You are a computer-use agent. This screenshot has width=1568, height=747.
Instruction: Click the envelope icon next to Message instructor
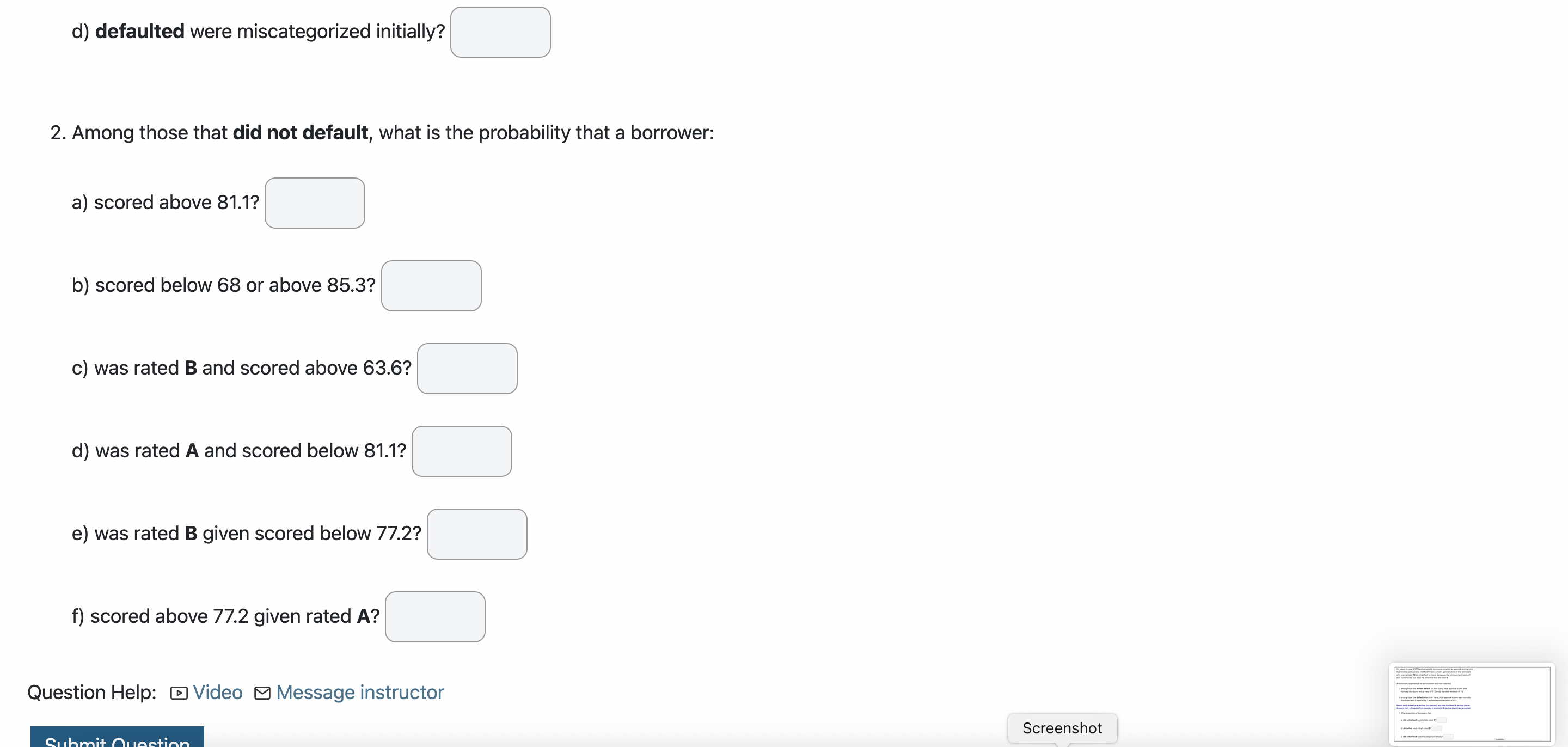[262, 693]
